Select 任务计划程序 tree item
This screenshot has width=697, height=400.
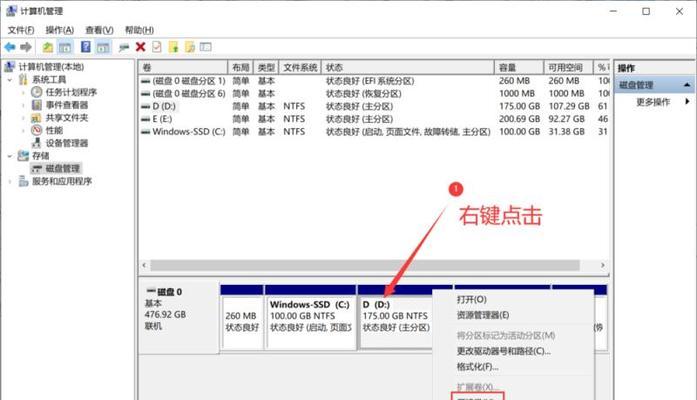pyautogui.click(x=71, y=92)
